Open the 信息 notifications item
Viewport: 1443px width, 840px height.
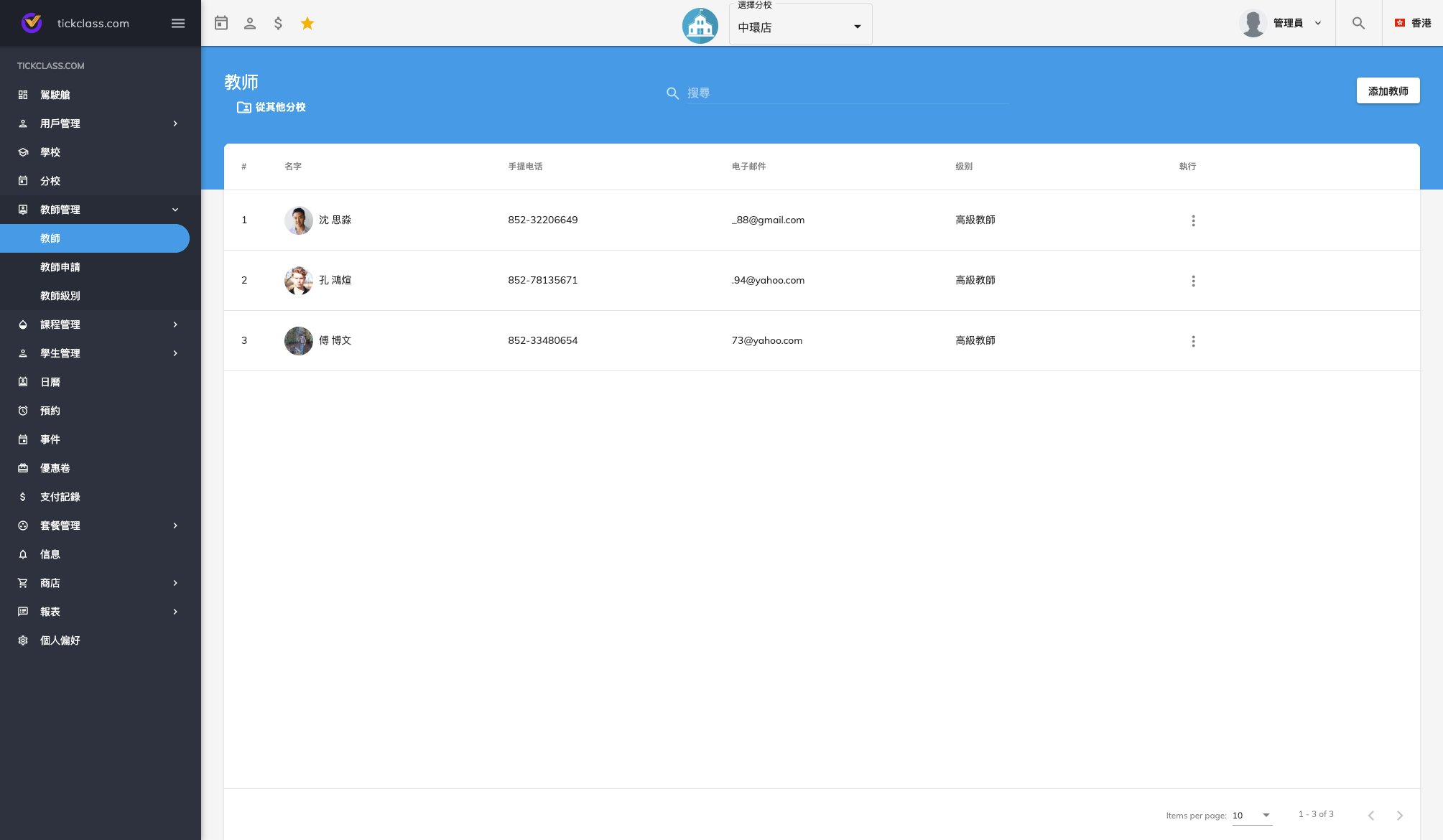tap(101, 554)
